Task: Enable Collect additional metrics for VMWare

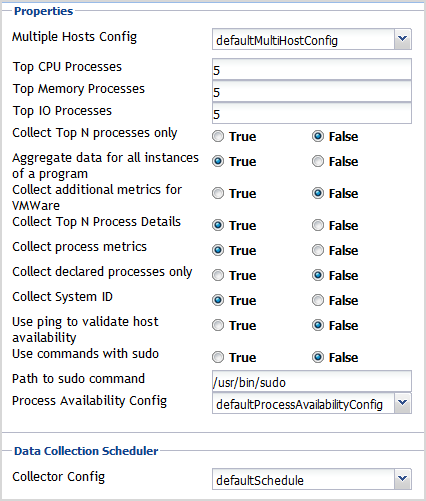Action: (x=218, y=193)
